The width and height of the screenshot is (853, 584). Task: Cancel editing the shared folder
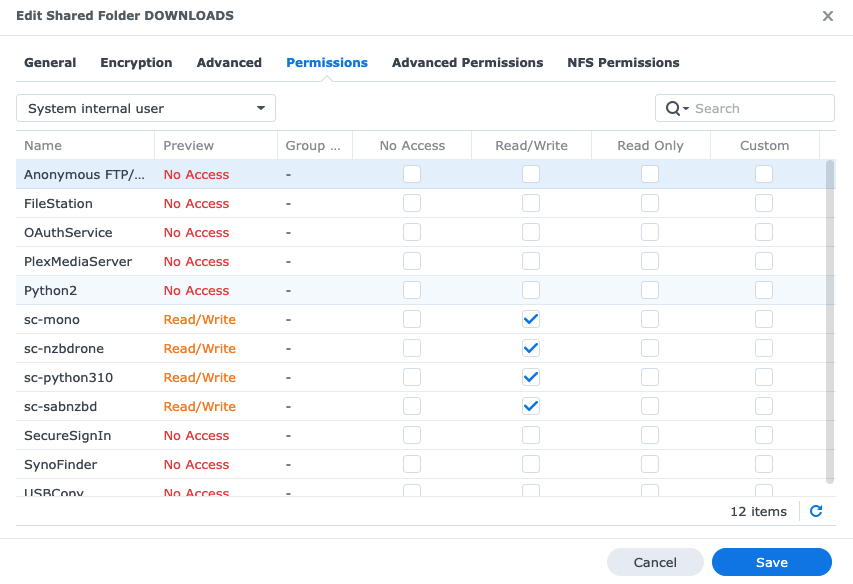point(655,562)
